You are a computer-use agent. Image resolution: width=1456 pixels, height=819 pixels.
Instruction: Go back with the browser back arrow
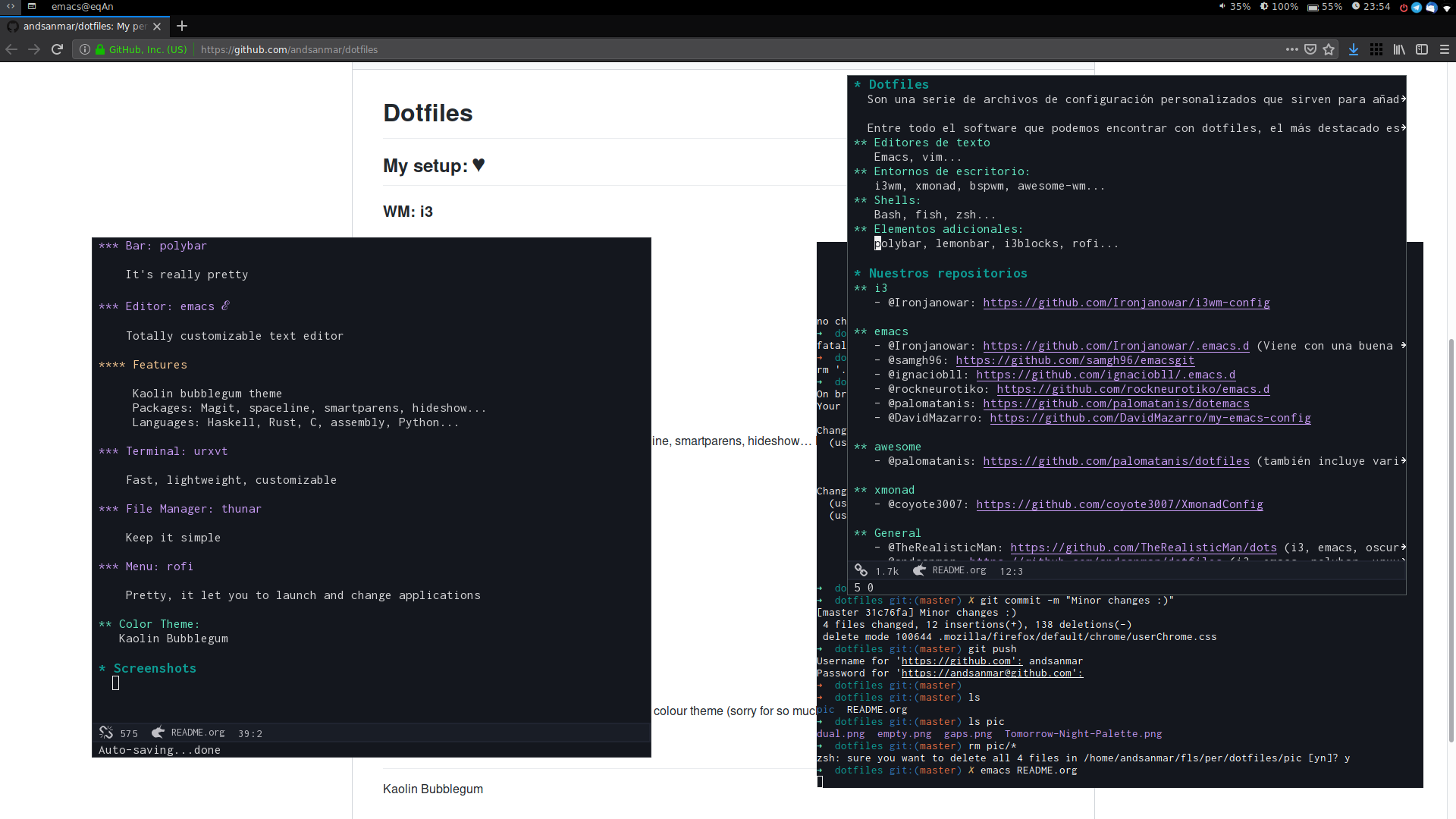[x=11, y=49]
